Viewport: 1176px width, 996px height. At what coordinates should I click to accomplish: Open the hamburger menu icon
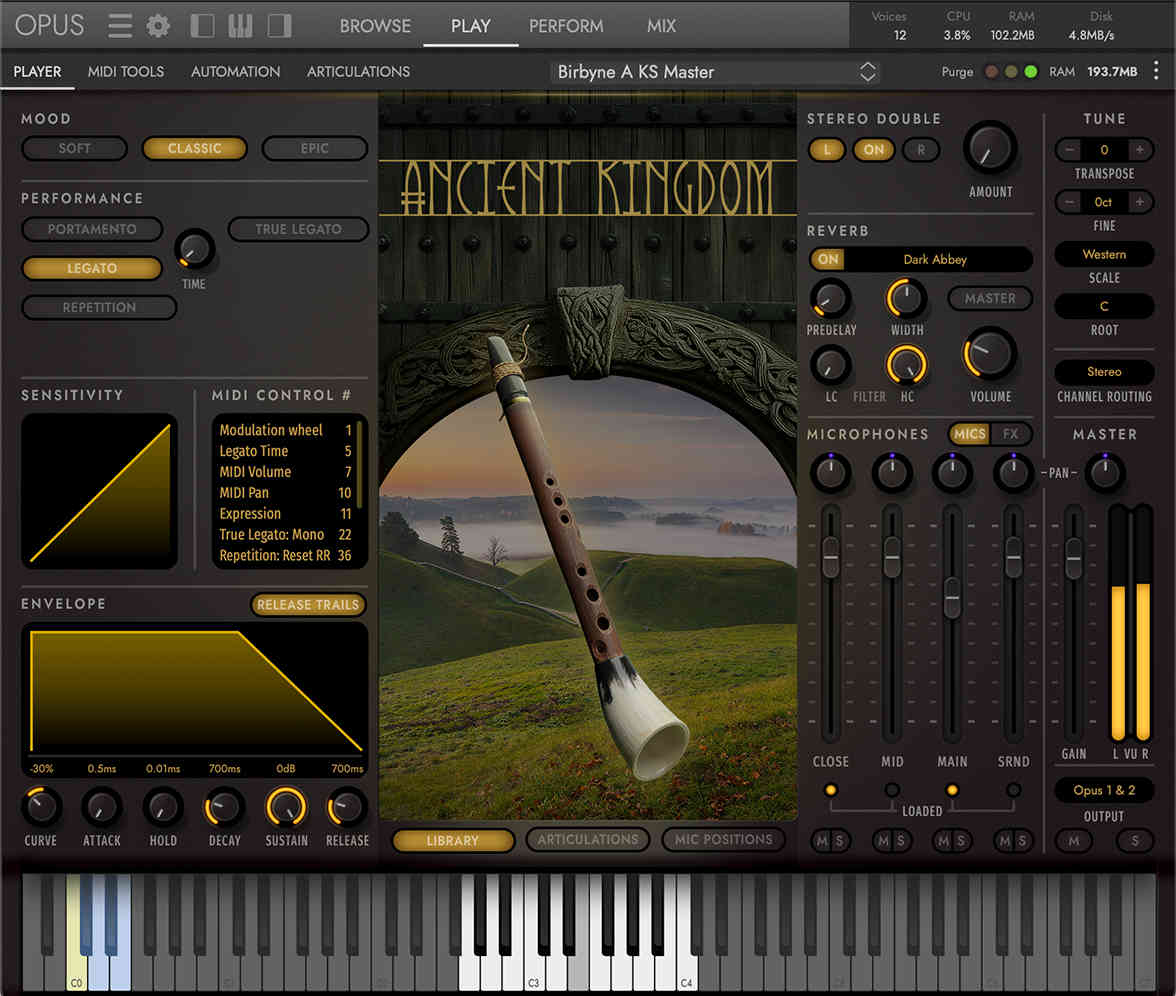point(119,26)
